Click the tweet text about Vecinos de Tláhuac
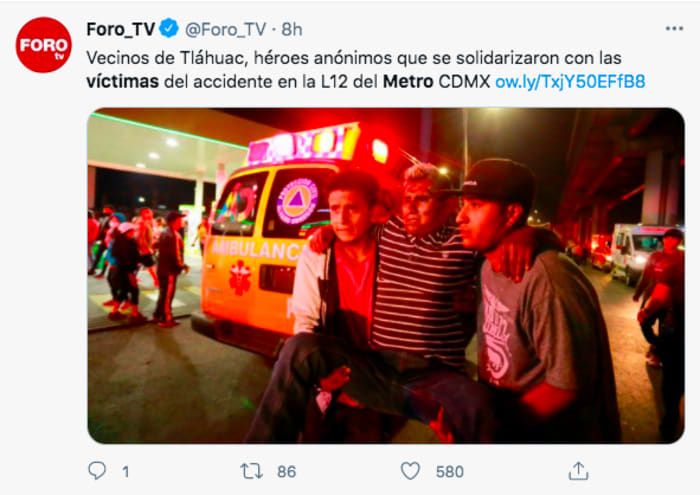700x495 pixels. (366, 70)
